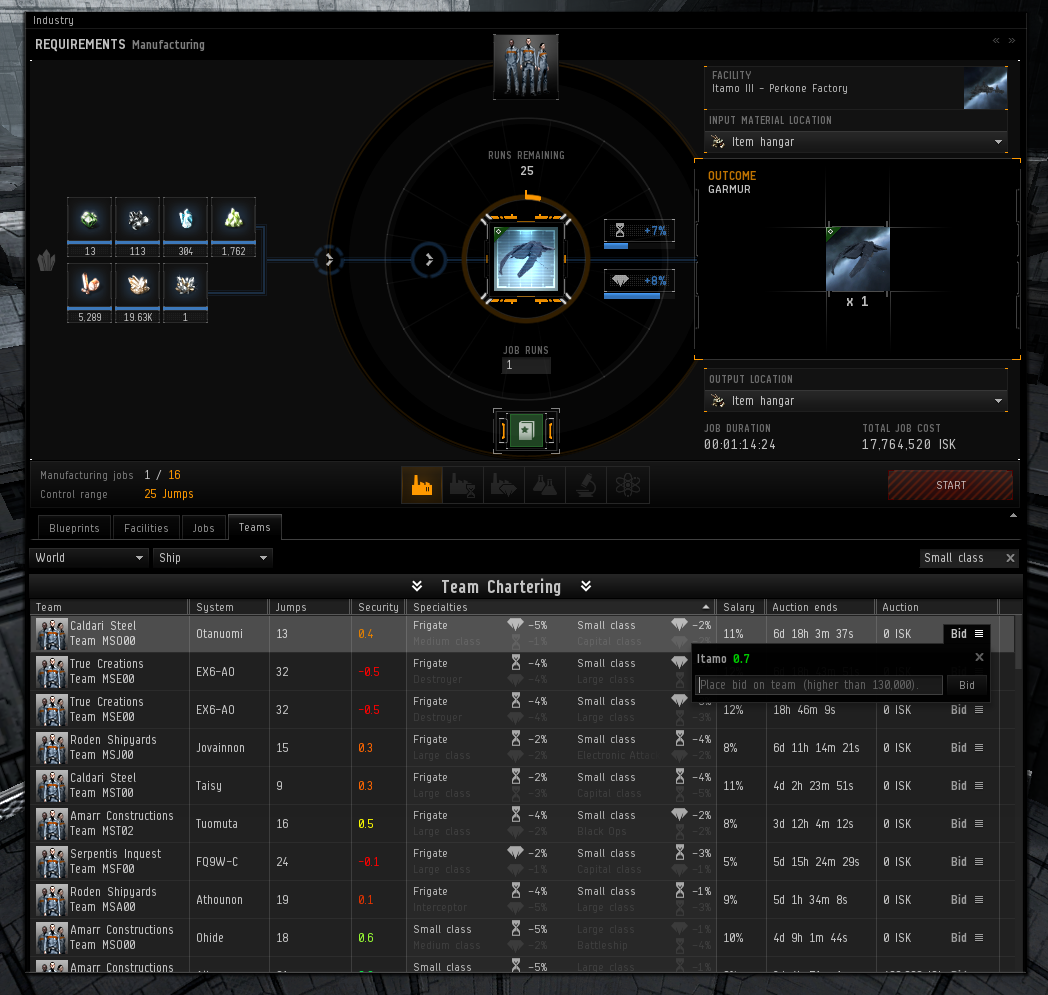
Task: Click the place bid amount field
Action: click(x=820, y=685)
